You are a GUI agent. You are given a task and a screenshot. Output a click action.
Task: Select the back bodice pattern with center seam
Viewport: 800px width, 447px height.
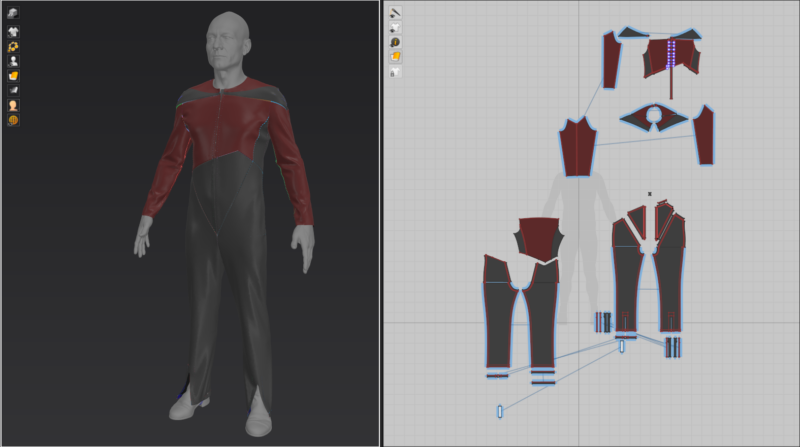pyautogui.click(x=578, y=147)
